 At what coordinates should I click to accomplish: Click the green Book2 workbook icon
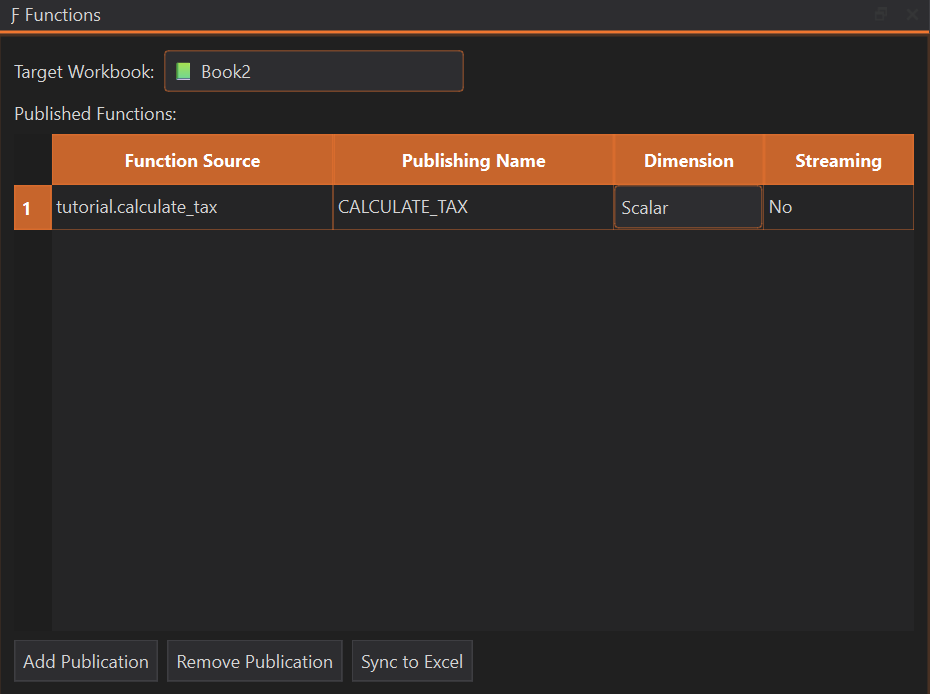coord(183,72)
